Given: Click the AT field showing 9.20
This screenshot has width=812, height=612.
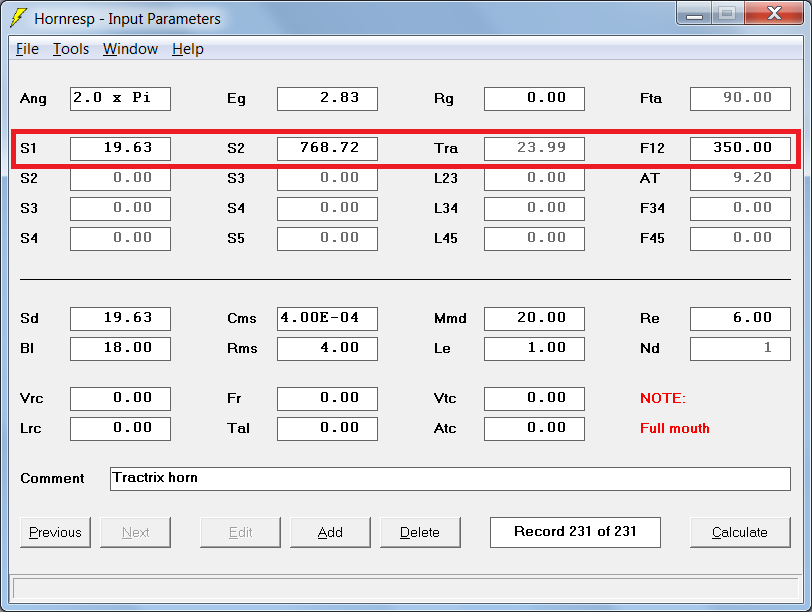Looking at the screenshot, I should coord(741,179).
